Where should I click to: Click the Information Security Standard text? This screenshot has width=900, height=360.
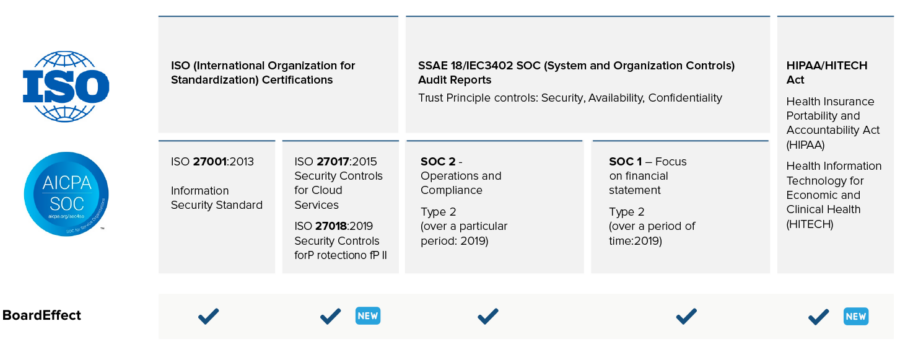(x=216, y=198)
